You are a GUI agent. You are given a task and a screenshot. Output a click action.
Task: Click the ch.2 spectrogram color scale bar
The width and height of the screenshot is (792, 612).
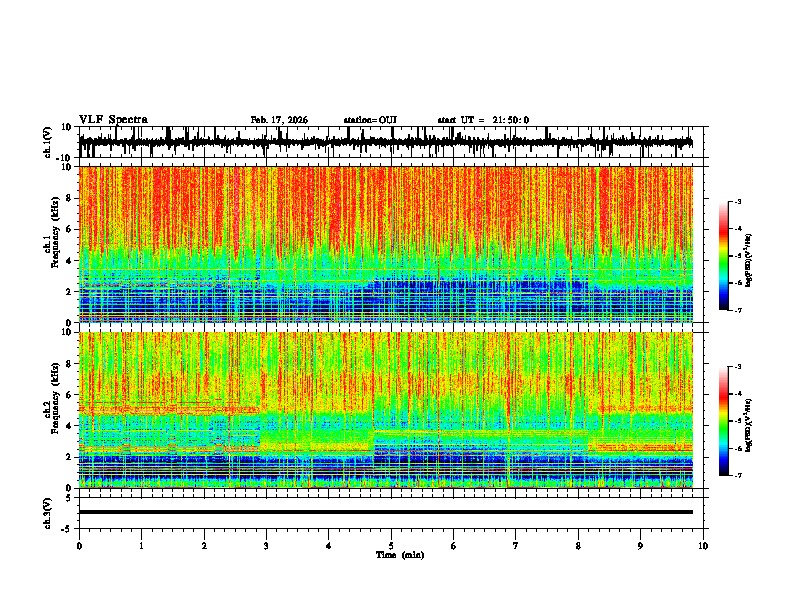724,421
